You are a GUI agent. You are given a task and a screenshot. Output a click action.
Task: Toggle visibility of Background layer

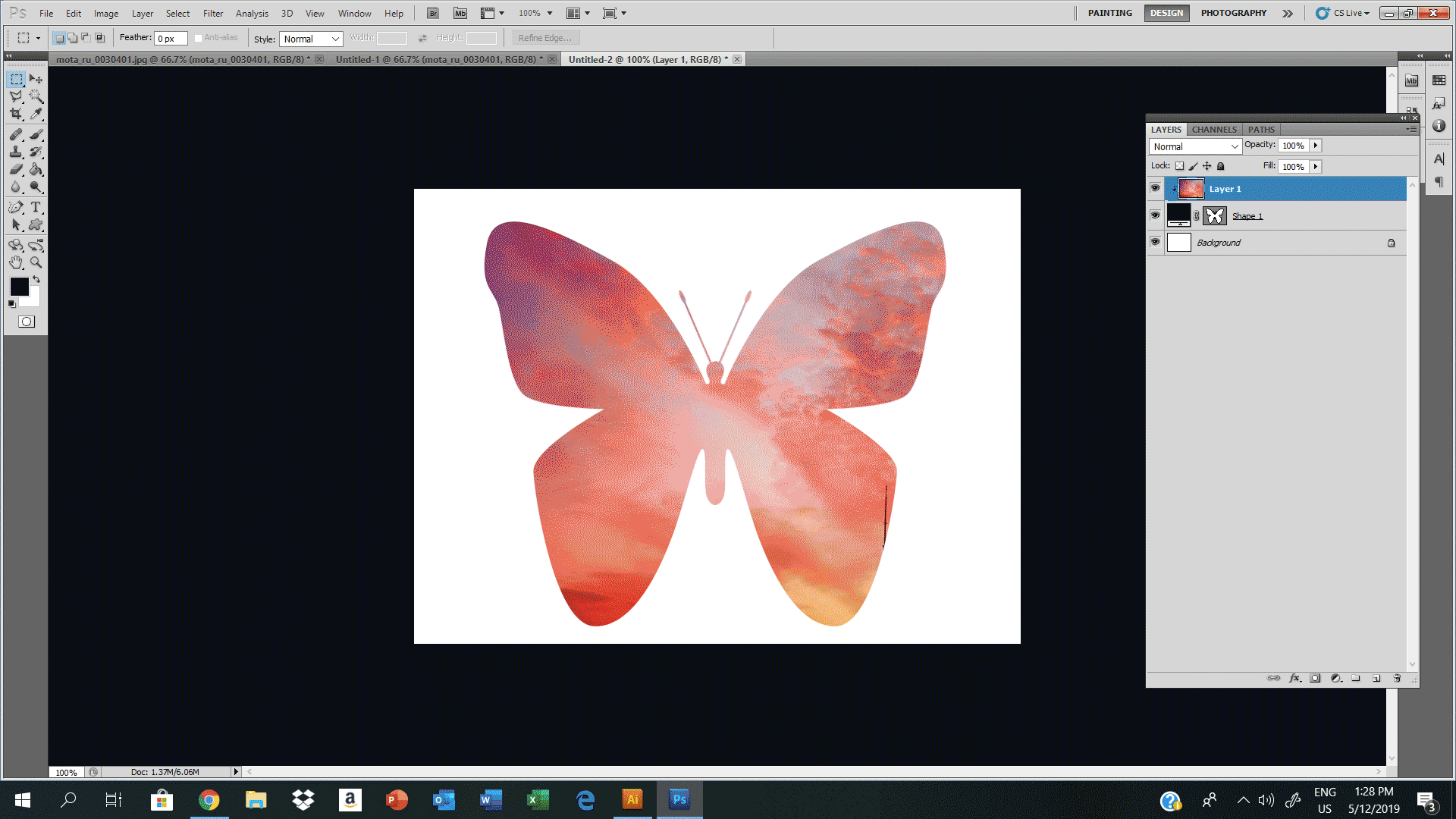pos(1156,242)
